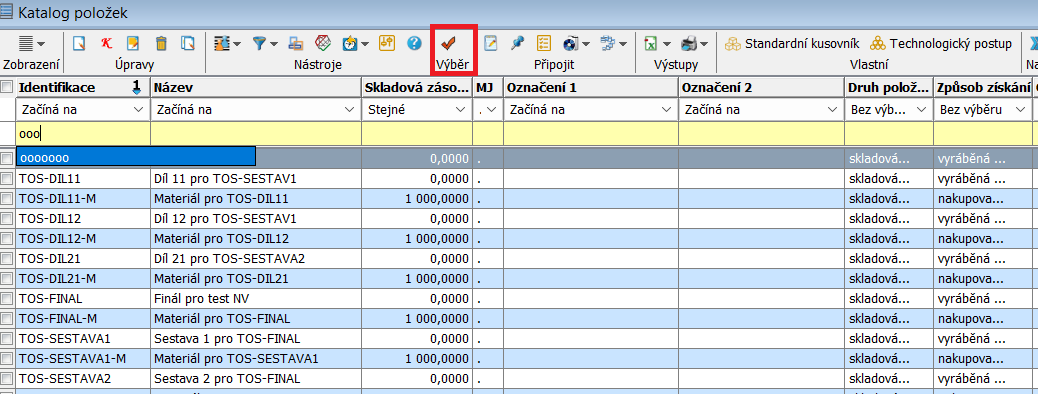
Task: Open the blue question mark help icon
Action: [414, 44]
